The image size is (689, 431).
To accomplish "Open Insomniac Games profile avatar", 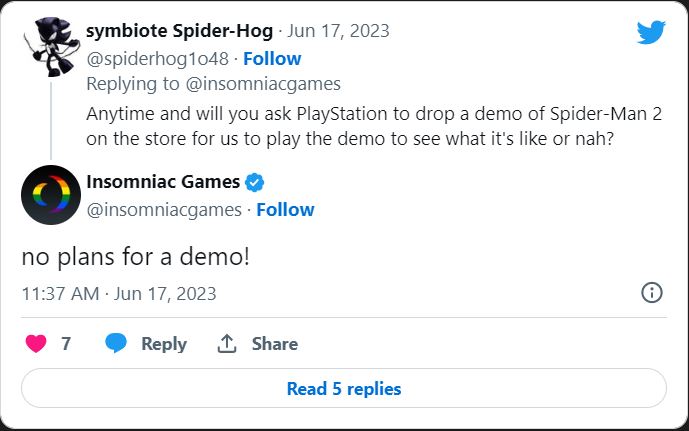I will point(50,195).
